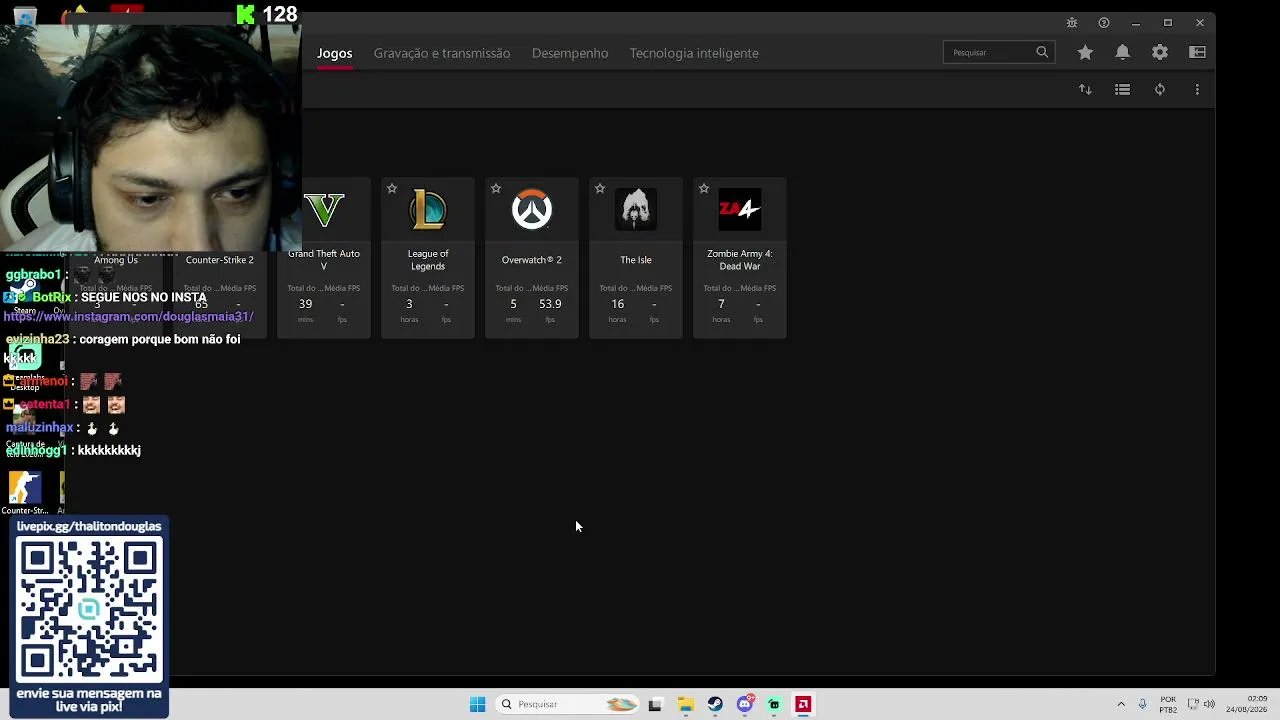Image resolution: width=1280 pixels, height=720 pixels.
Task: Open the sort order arrows for games
Action: point(1085,89)
